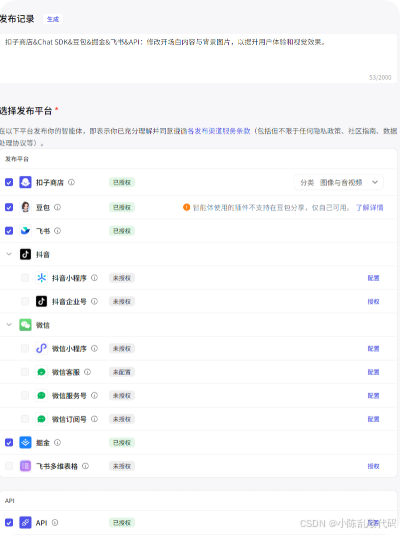Click the 掘金 platform icon
Viewport: 400px width, 535px height.
[25, 443]
